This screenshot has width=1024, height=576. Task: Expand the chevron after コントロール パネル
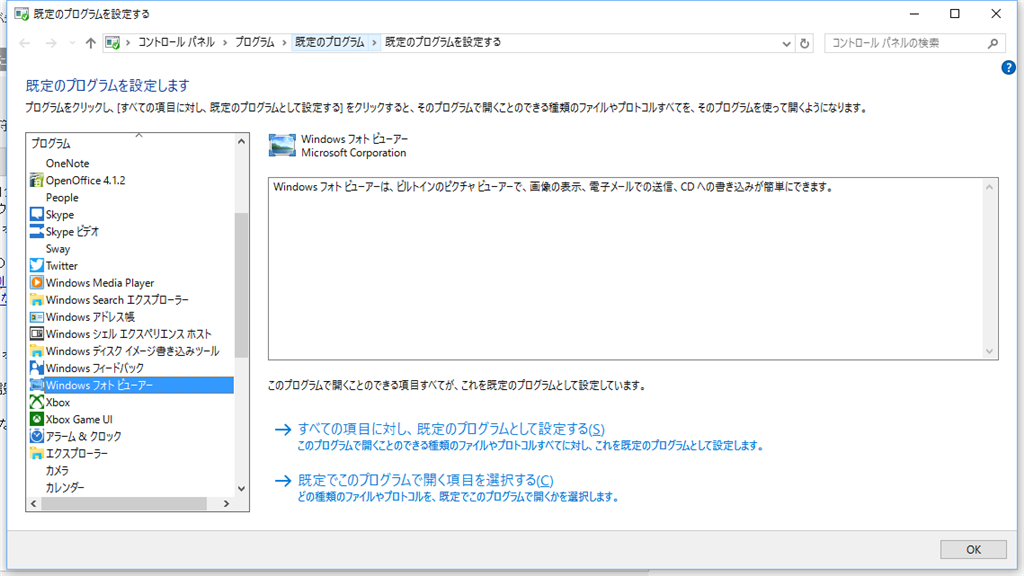click(225, 42)
